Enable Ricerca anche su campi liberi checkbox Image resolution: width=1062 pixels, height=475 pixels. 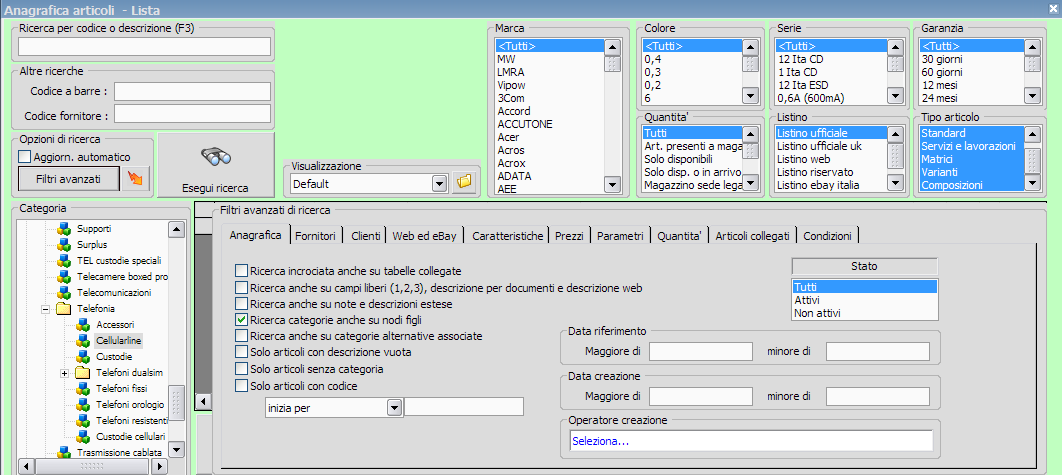pos(241,287)
